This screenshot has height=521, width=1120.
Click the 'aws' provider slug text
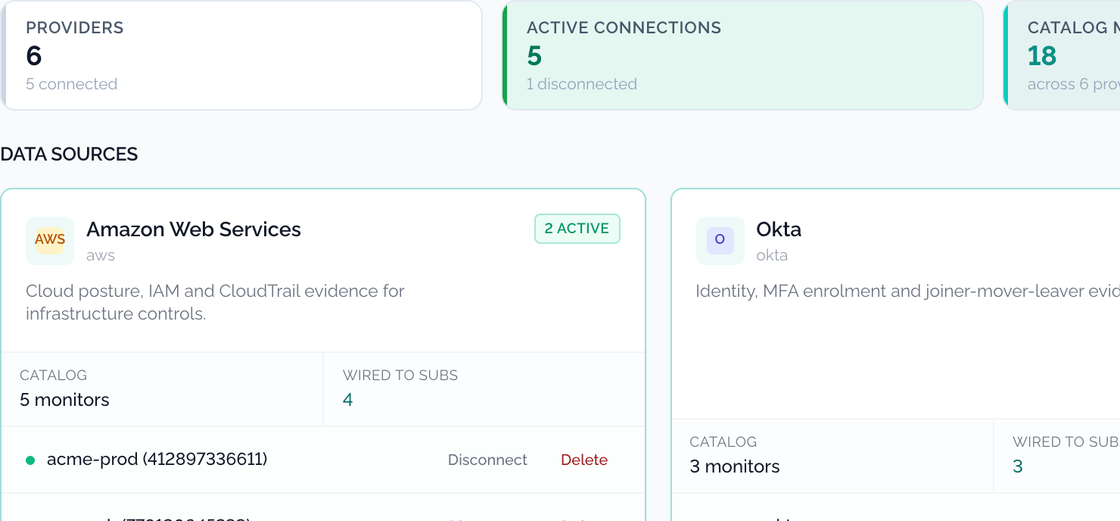click(101, 255)
